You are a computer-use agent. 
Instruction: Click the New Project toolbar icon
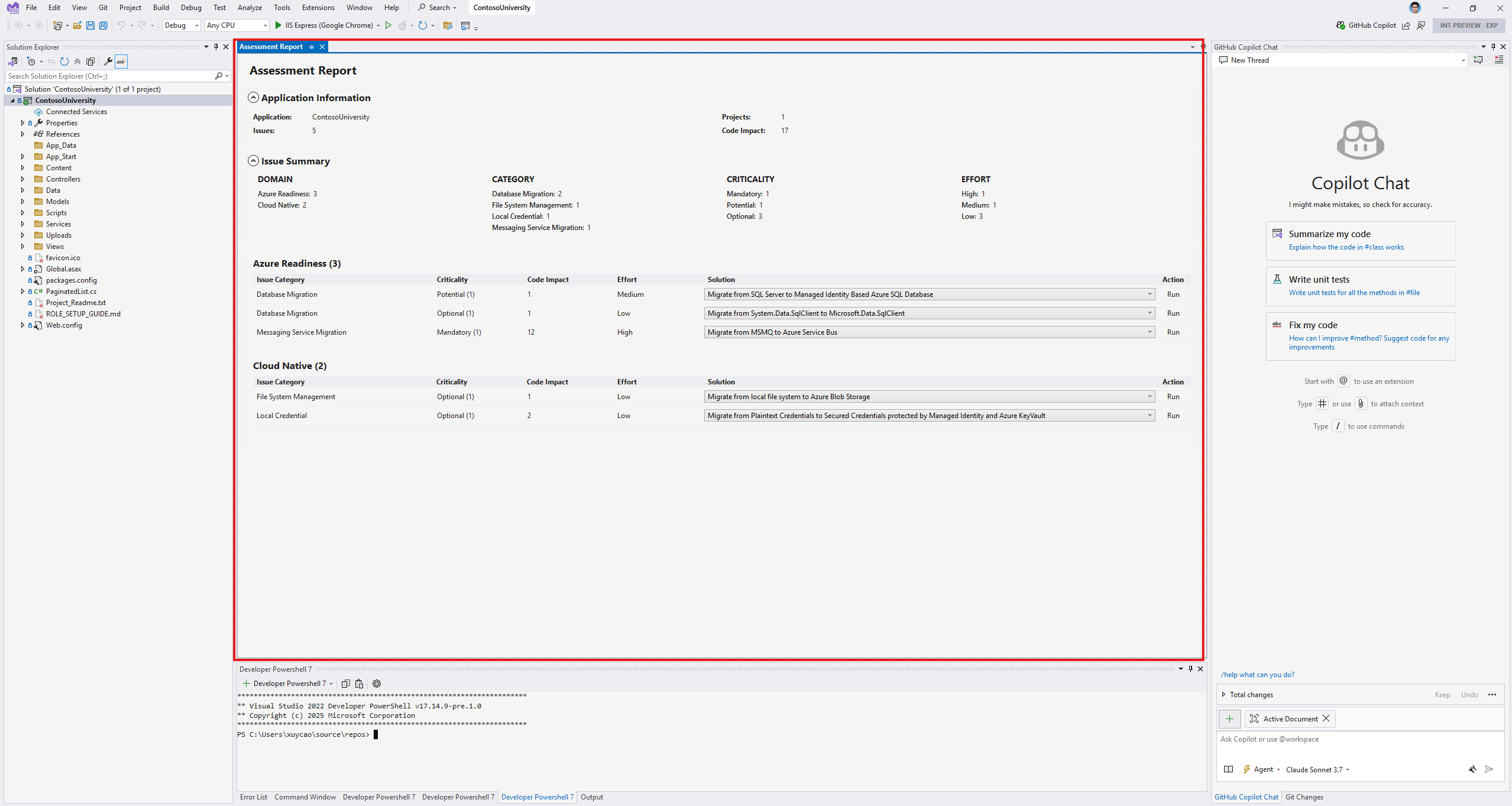coord(57,25)
